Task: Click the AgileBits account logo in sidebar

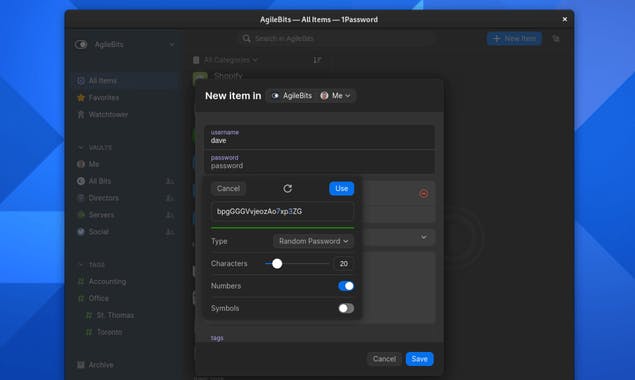Action: click(81, 45)
